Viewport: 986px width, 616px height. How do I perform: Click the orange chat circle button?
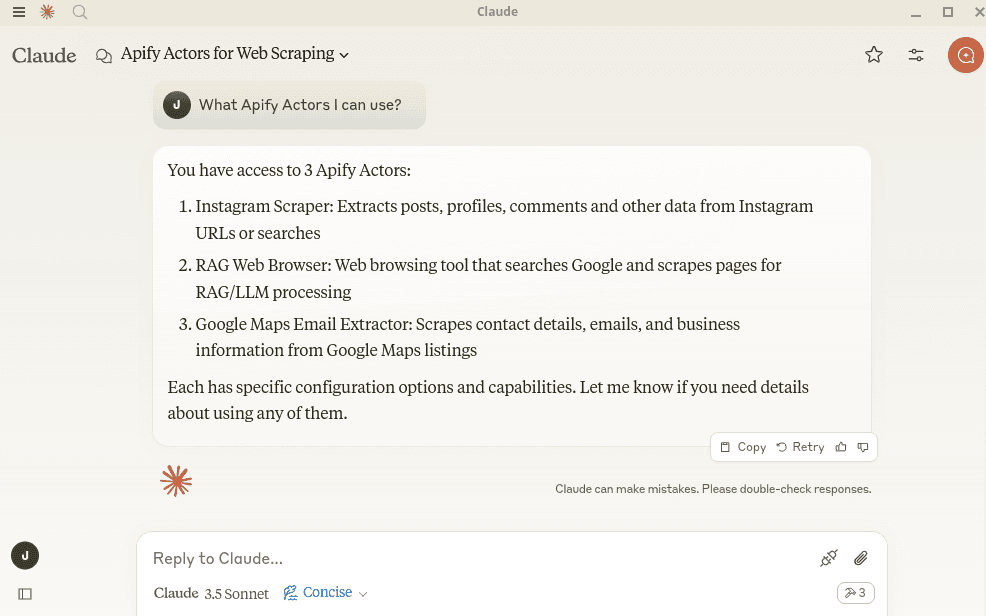[x=966, y=55]
